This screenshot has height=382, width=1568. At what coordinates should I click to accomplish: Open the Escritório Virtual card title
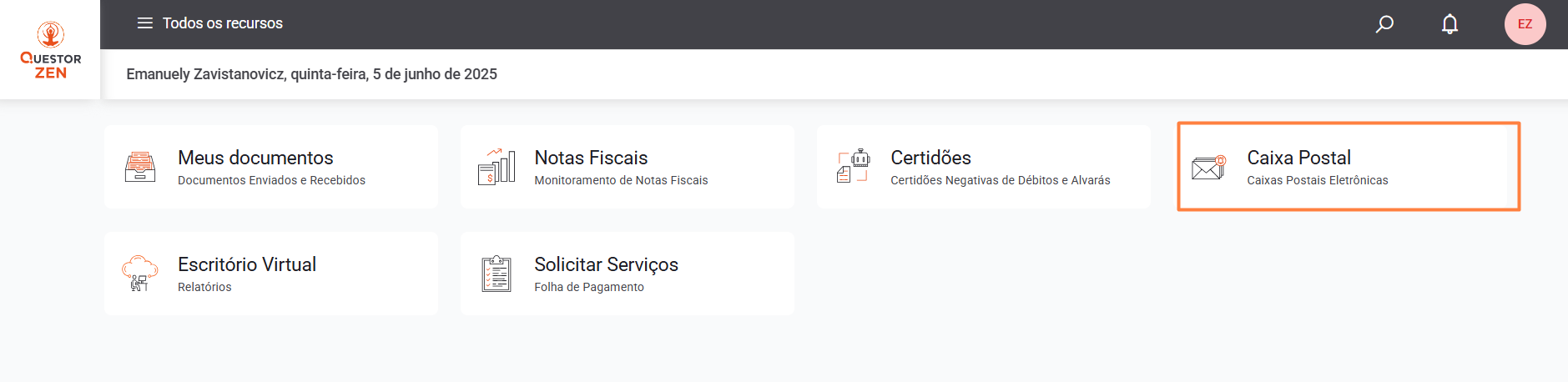coord(247,264)
